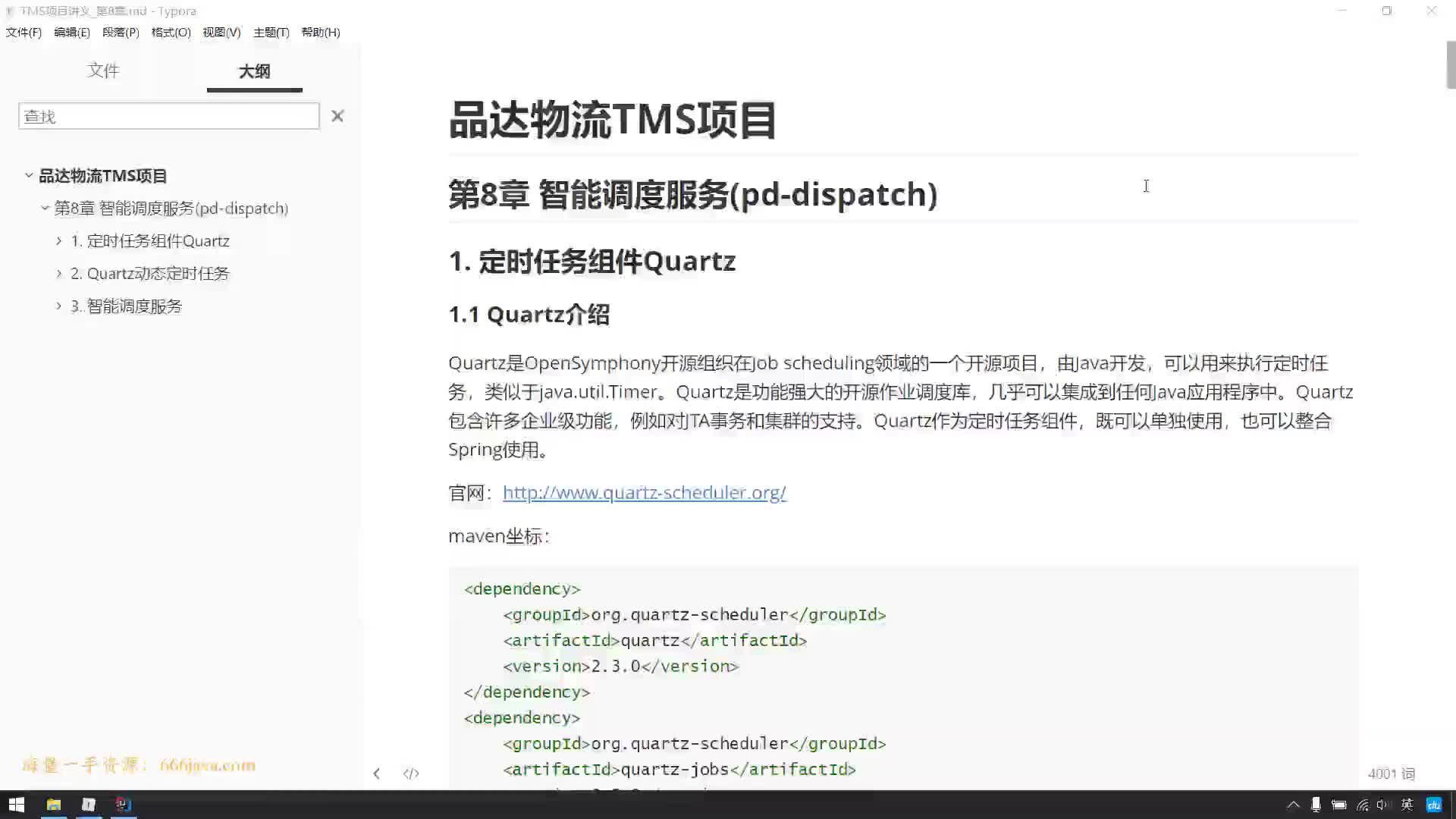This screenshot has width=1456, height=819.
Task: Open File Explorer from the taskbar
Action: point(53,805)
